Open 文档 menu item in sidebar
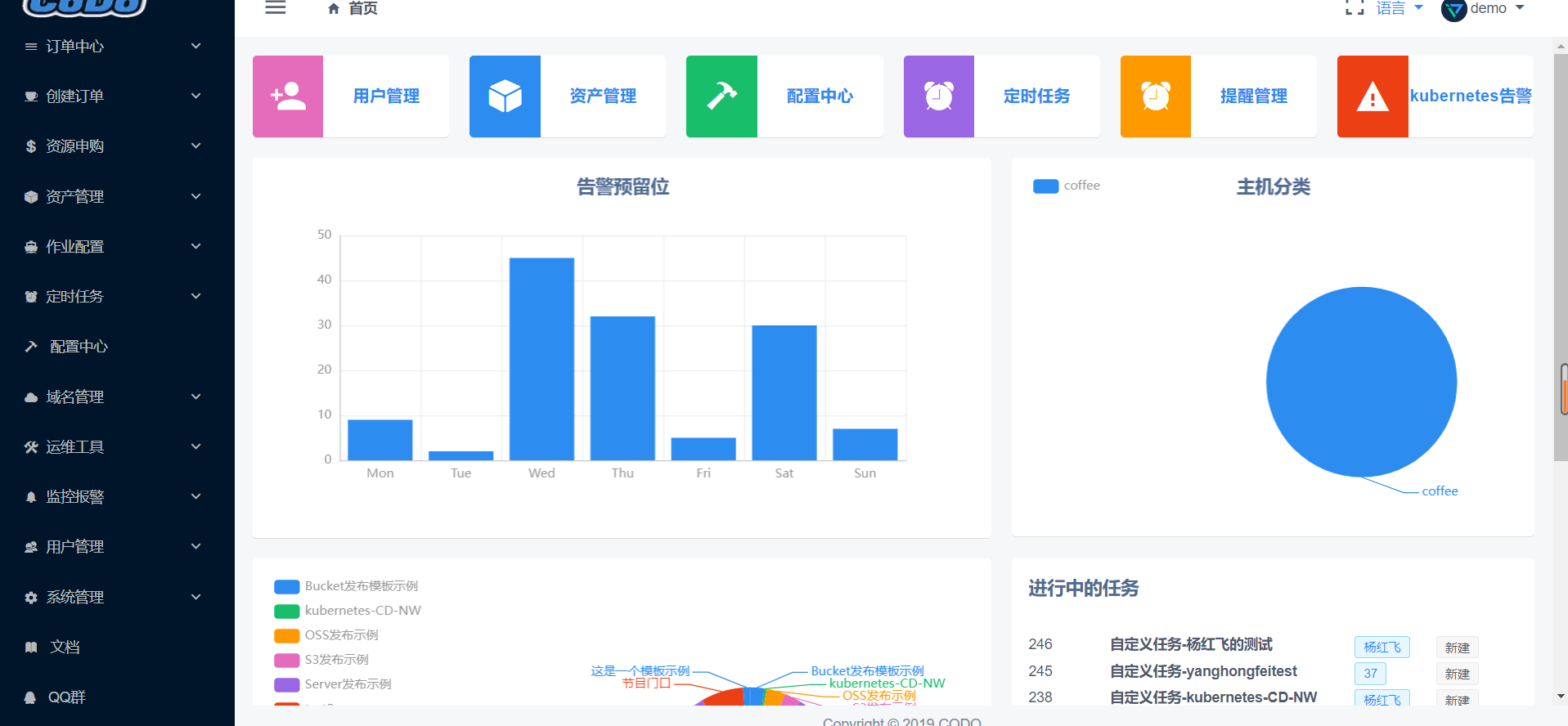This screenshot has height=726, width=1568. (x=117, y=648)
